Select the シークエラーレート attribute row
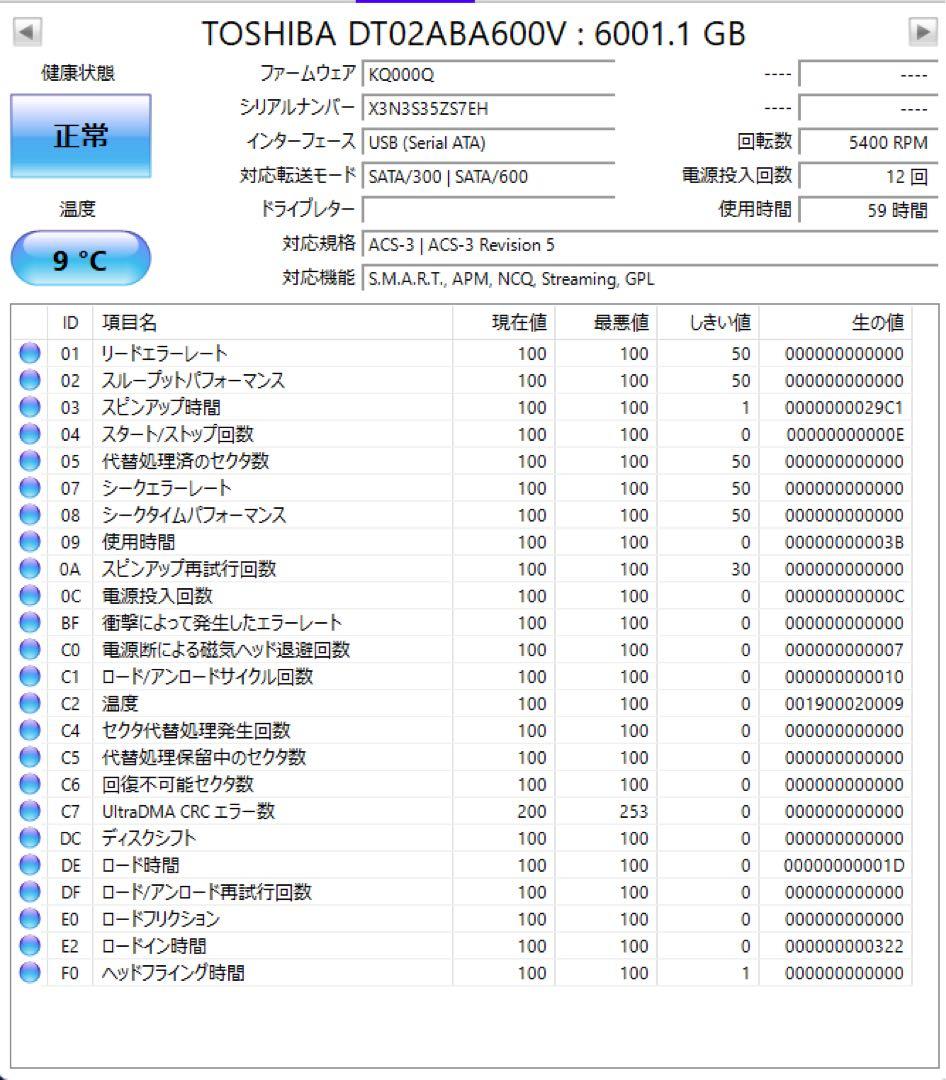946x1080 pixels. tap(300, 488)
